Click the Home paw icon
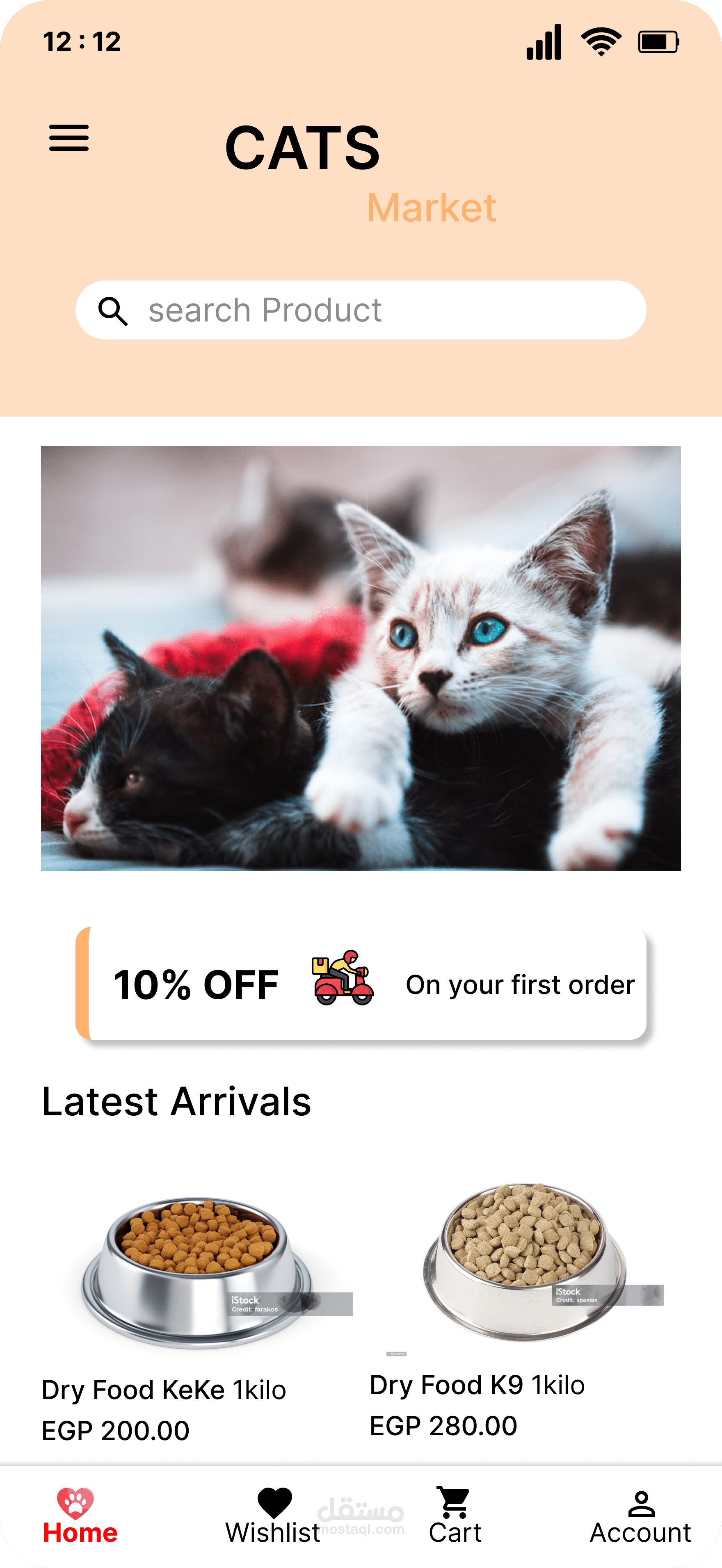Viewport: 722px width, 1568px height. click(75, 1503)
